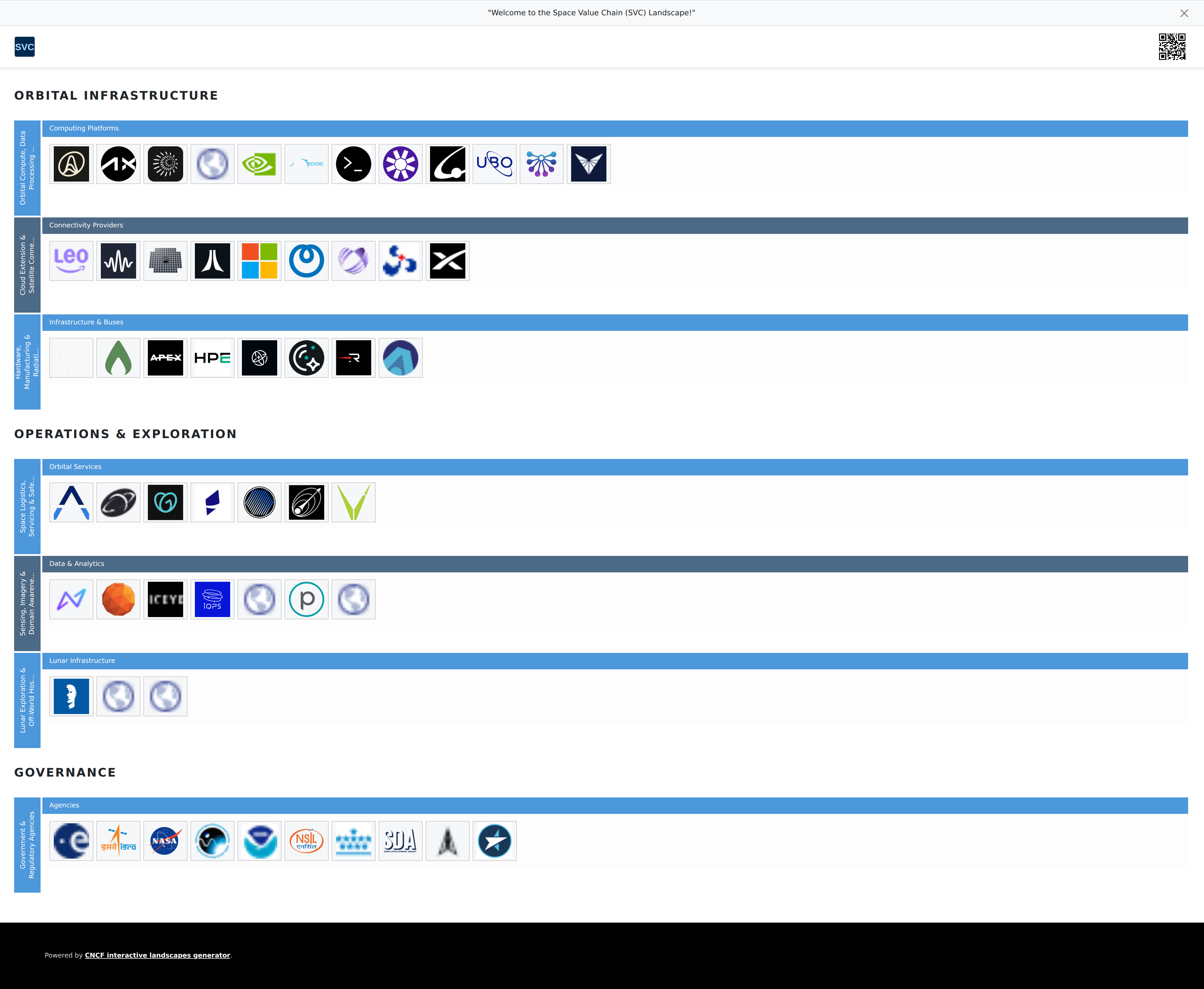Select the HPE logo item
The image size is (1204, 989).
click(212, 358)
